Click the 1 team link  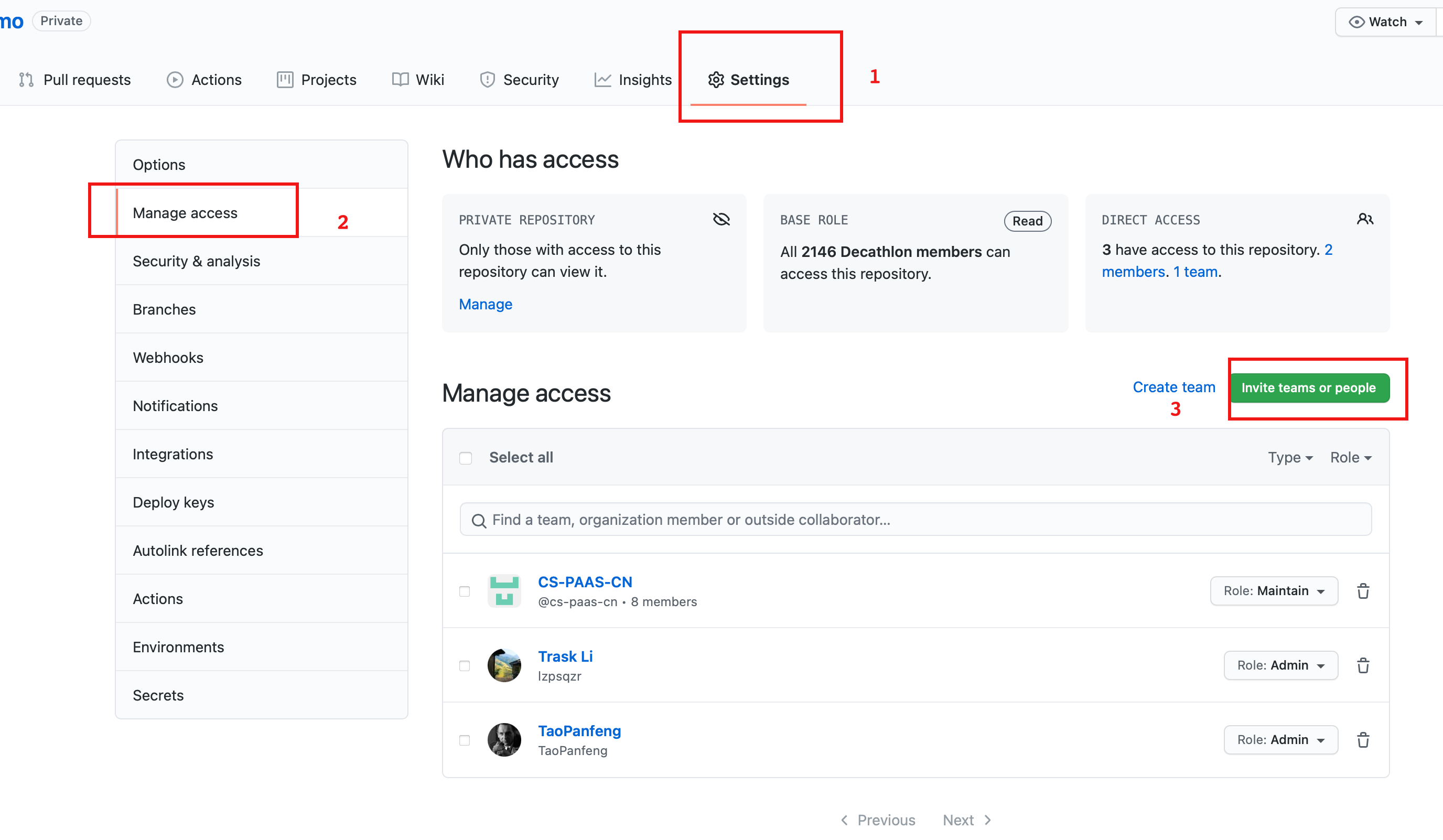tap(1195, 272)
